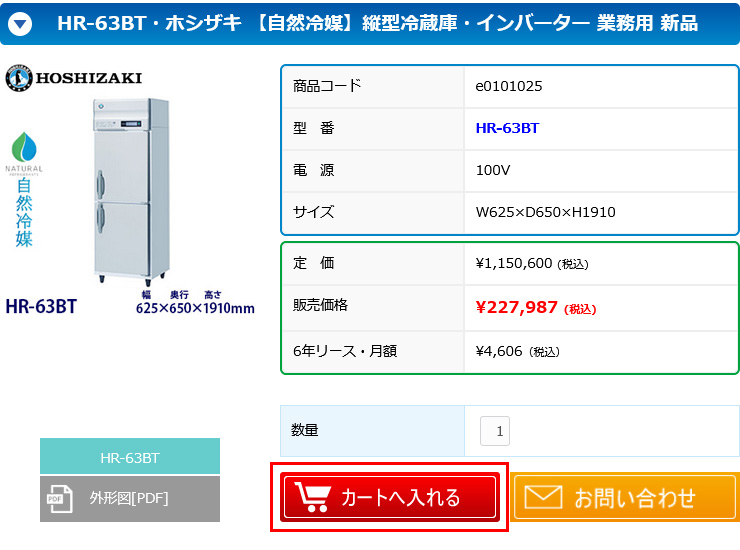Click the natural refrigerant leaf-drop icon

[x=24, y=147]
